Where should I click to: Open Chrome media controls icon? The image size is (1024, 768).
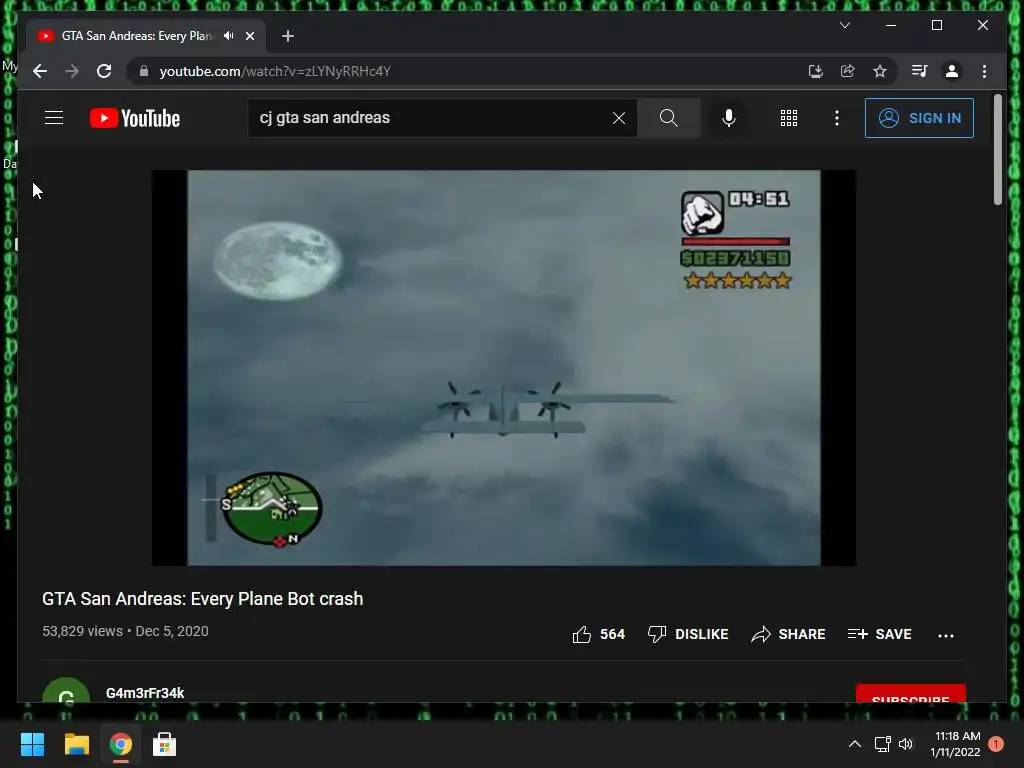pyautogui.click(x=920, y=71)
